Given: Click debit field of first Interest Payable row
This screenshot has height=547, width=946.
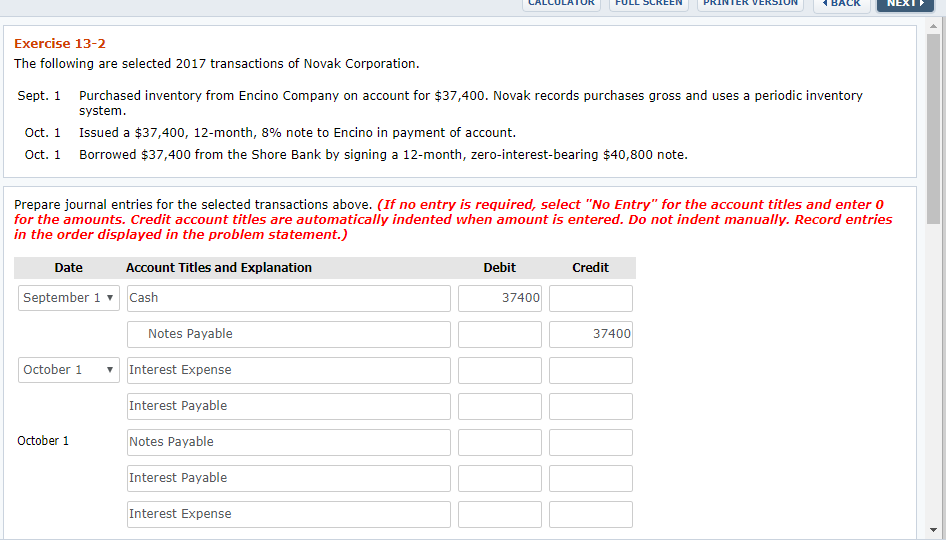Looking at the screenshot, I should point(500,406).
